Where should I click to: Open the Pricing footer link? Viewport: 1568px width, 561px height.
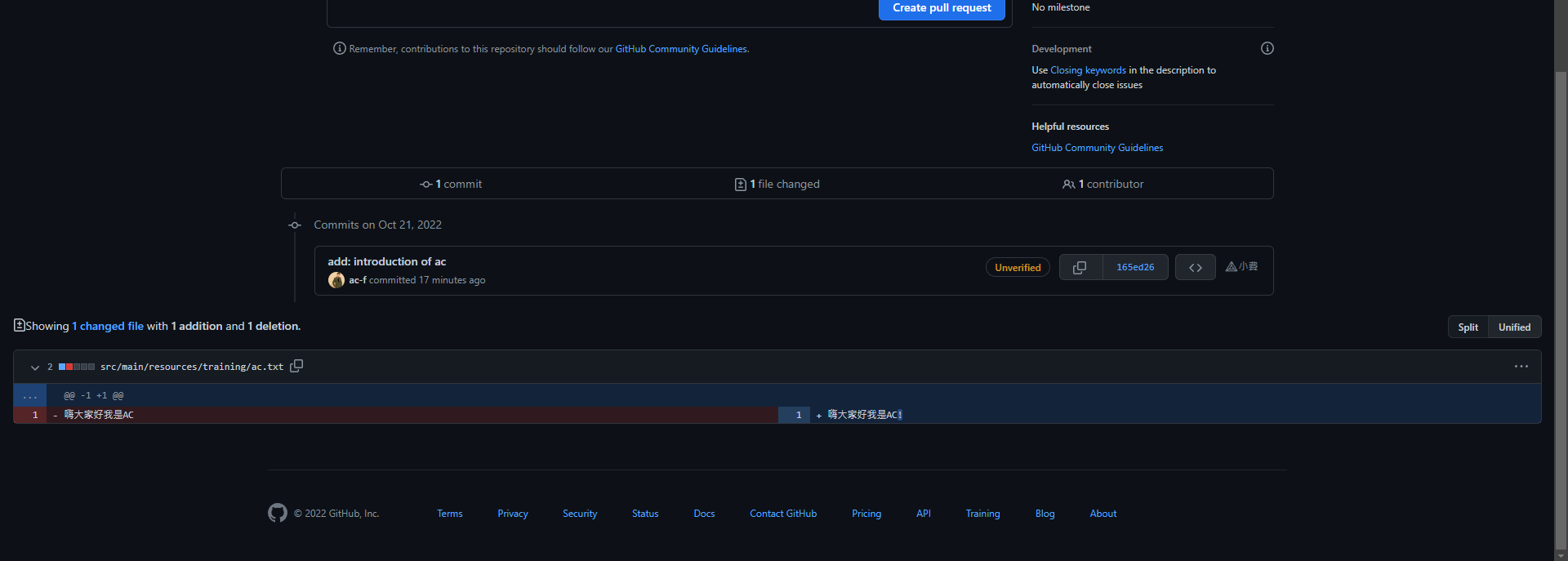pyautogui.click(x=866, y=514)
